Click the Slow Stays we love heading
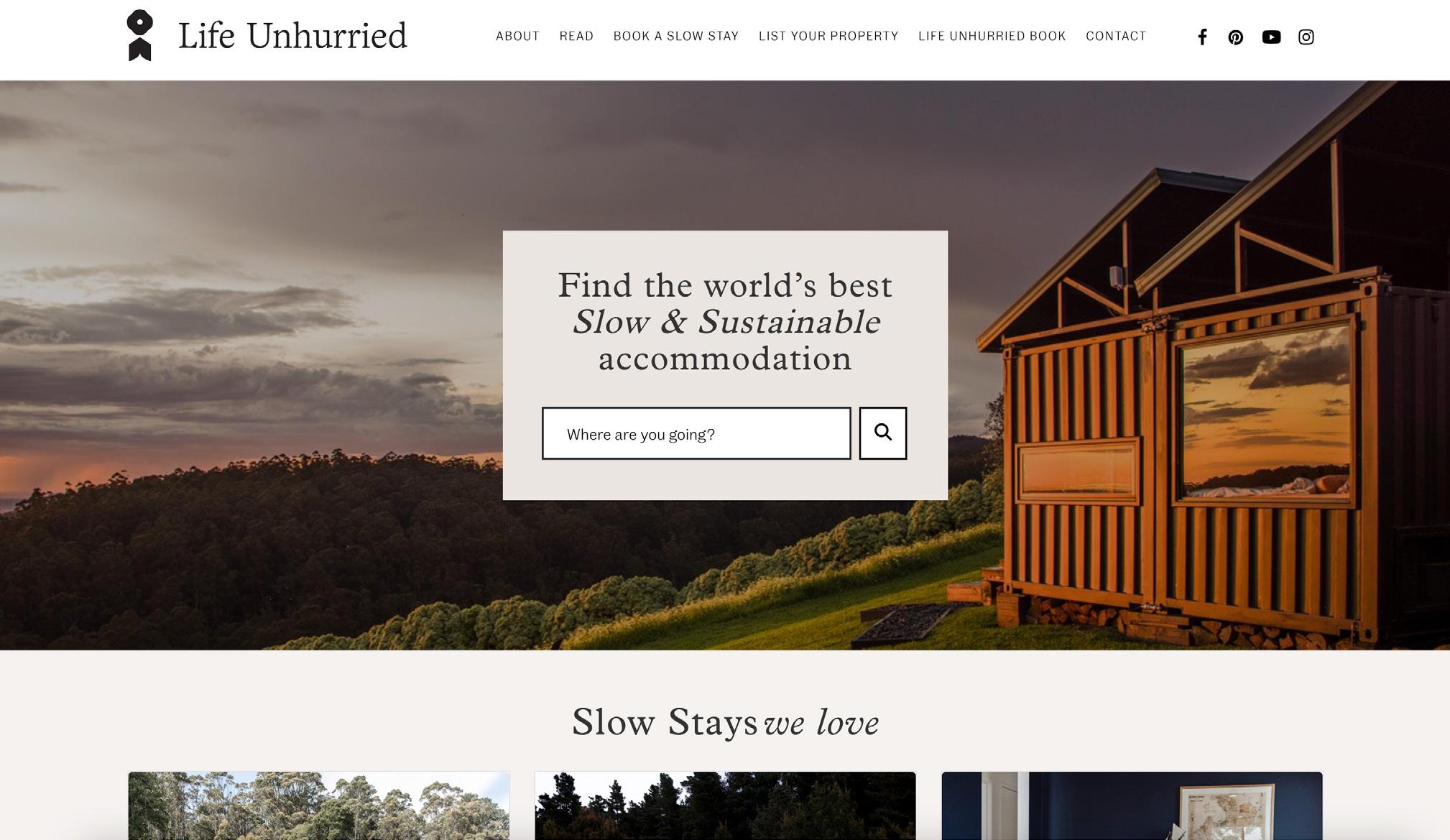 [x=725, y=722]
